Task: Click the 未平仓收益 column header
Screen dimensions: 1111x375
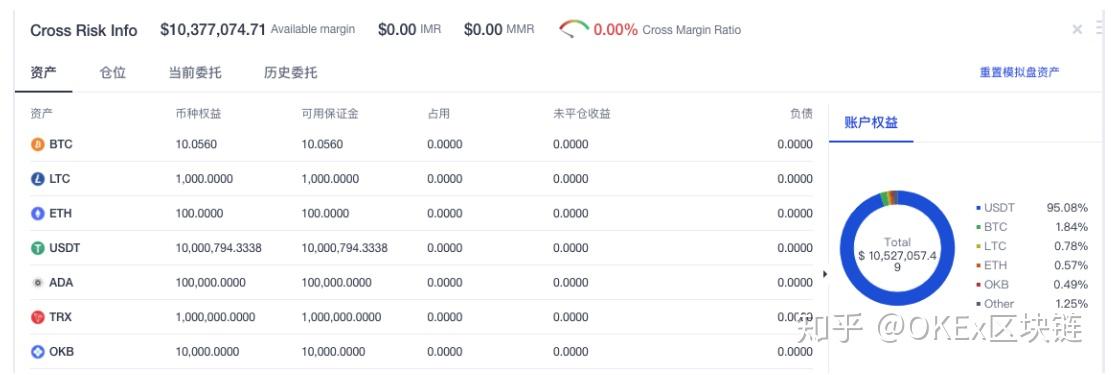Action: (582, 113)
